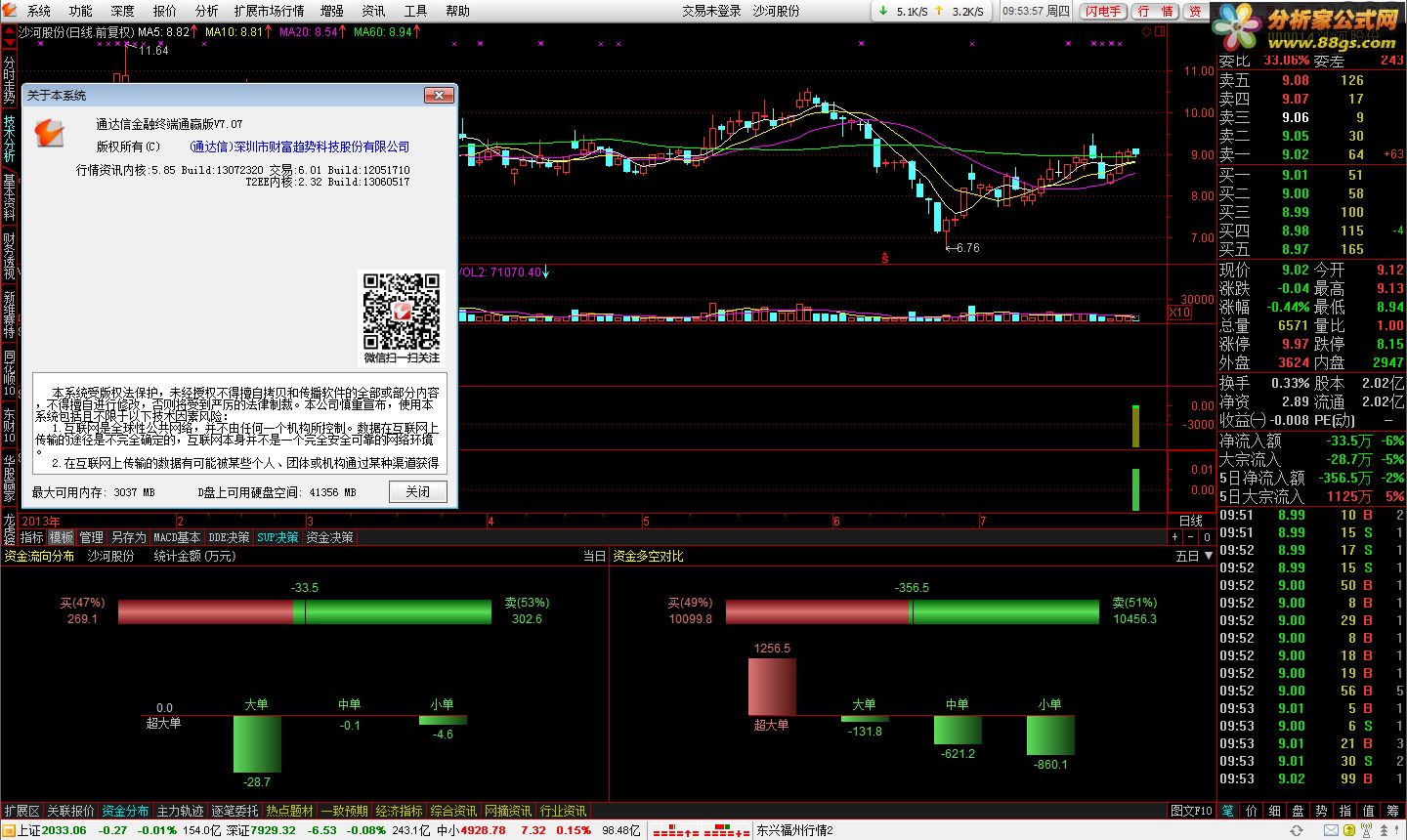The height and width of the screenshot is (840, 1407).
Task: Click the refresh icon in status bar
Action: click(1297, 830)
